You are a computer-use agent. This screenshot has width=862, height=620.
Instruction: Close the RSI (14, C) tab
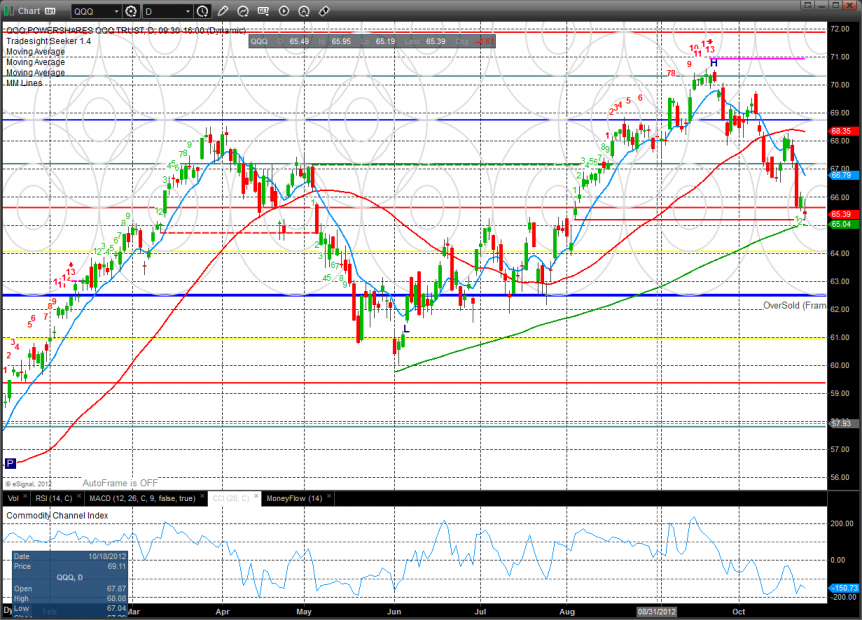(x=79, y=496)
